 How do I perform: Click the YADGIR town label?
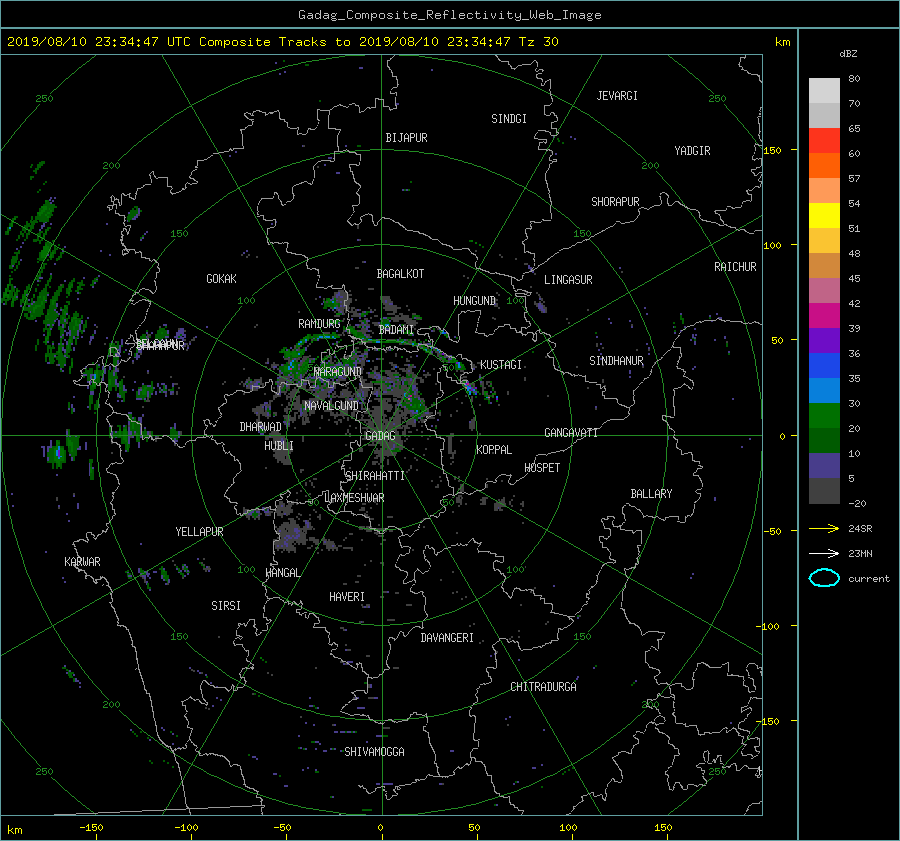click(692, 151)
